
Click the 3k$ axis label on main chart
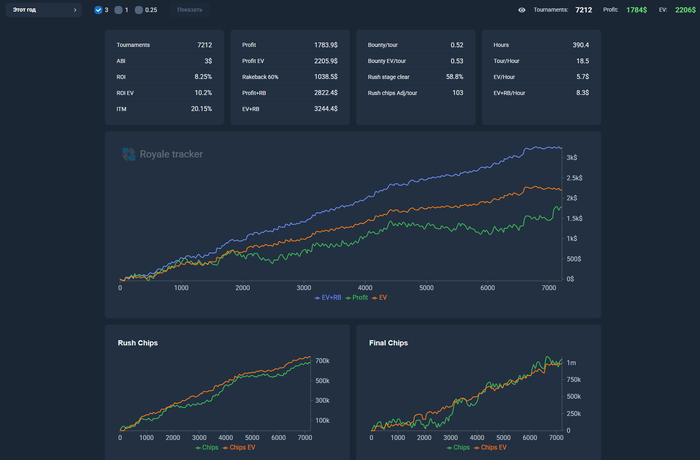[x=572, y=158]
